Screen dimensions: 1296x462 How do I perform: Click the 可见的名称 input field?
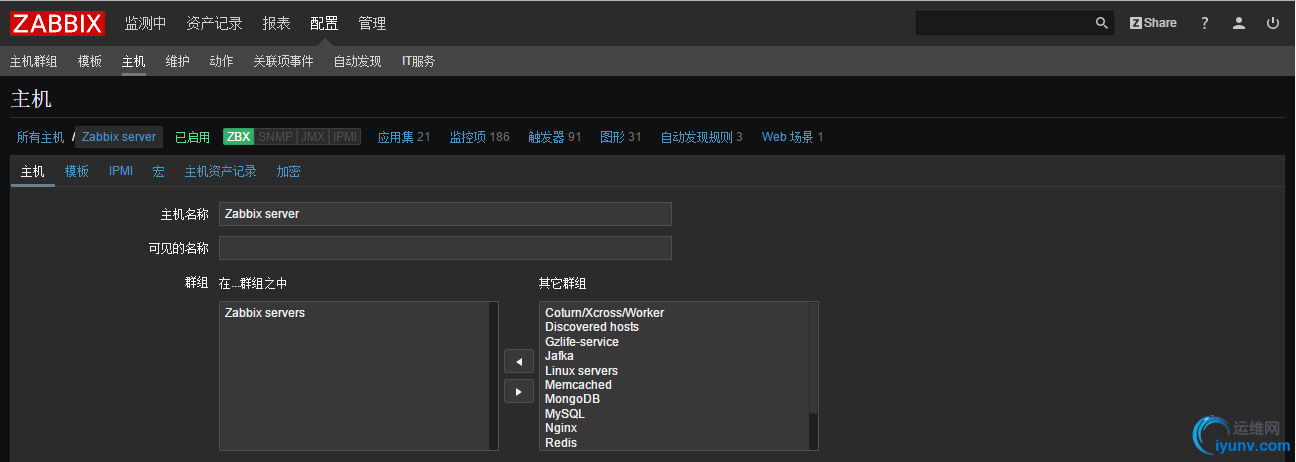tap(445, 248)
